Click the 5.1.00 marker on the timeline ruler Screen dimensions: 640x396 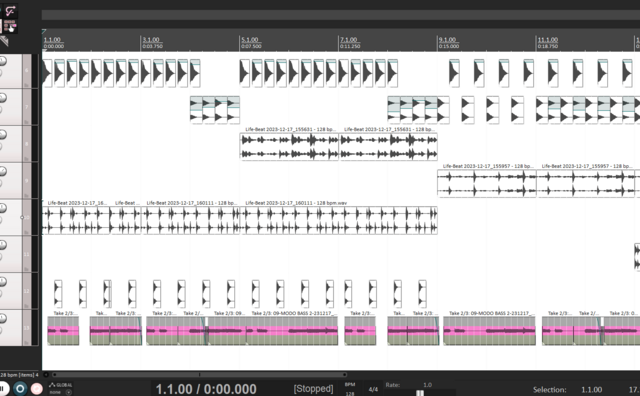pyautogui.click(x=250, y=40)
